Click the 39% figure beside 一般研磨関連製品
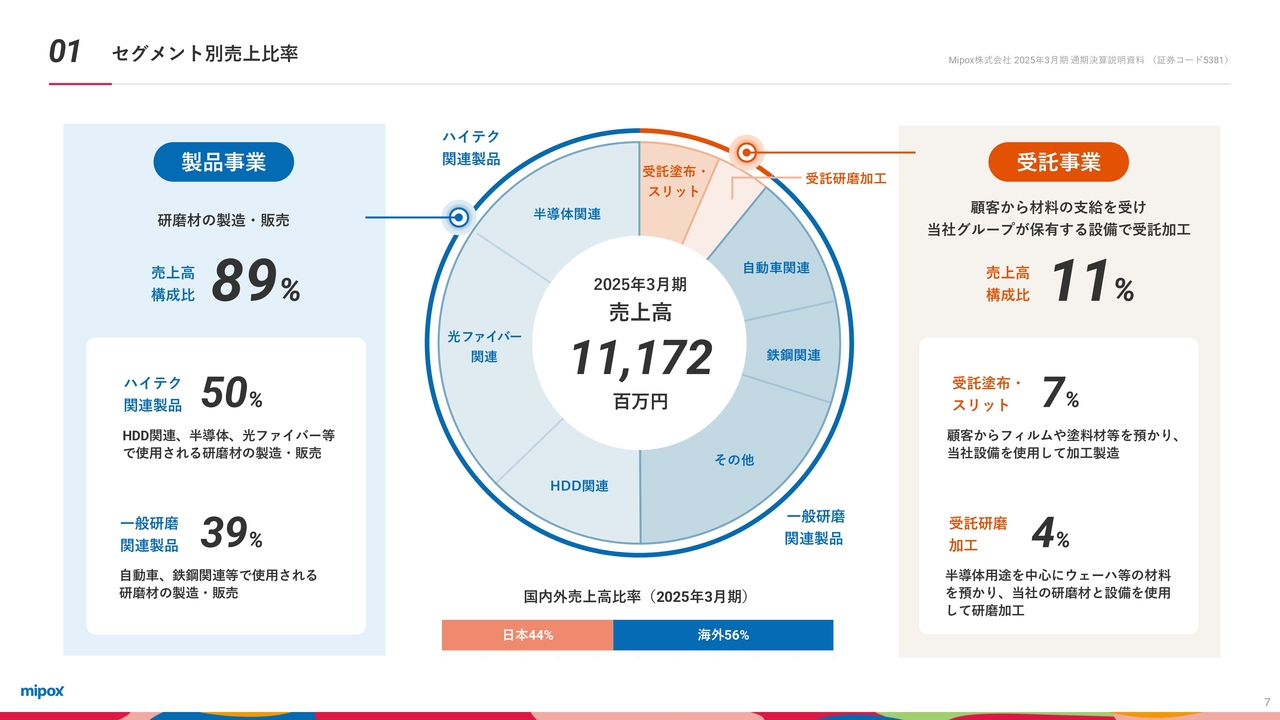 [x=232, y=534]
